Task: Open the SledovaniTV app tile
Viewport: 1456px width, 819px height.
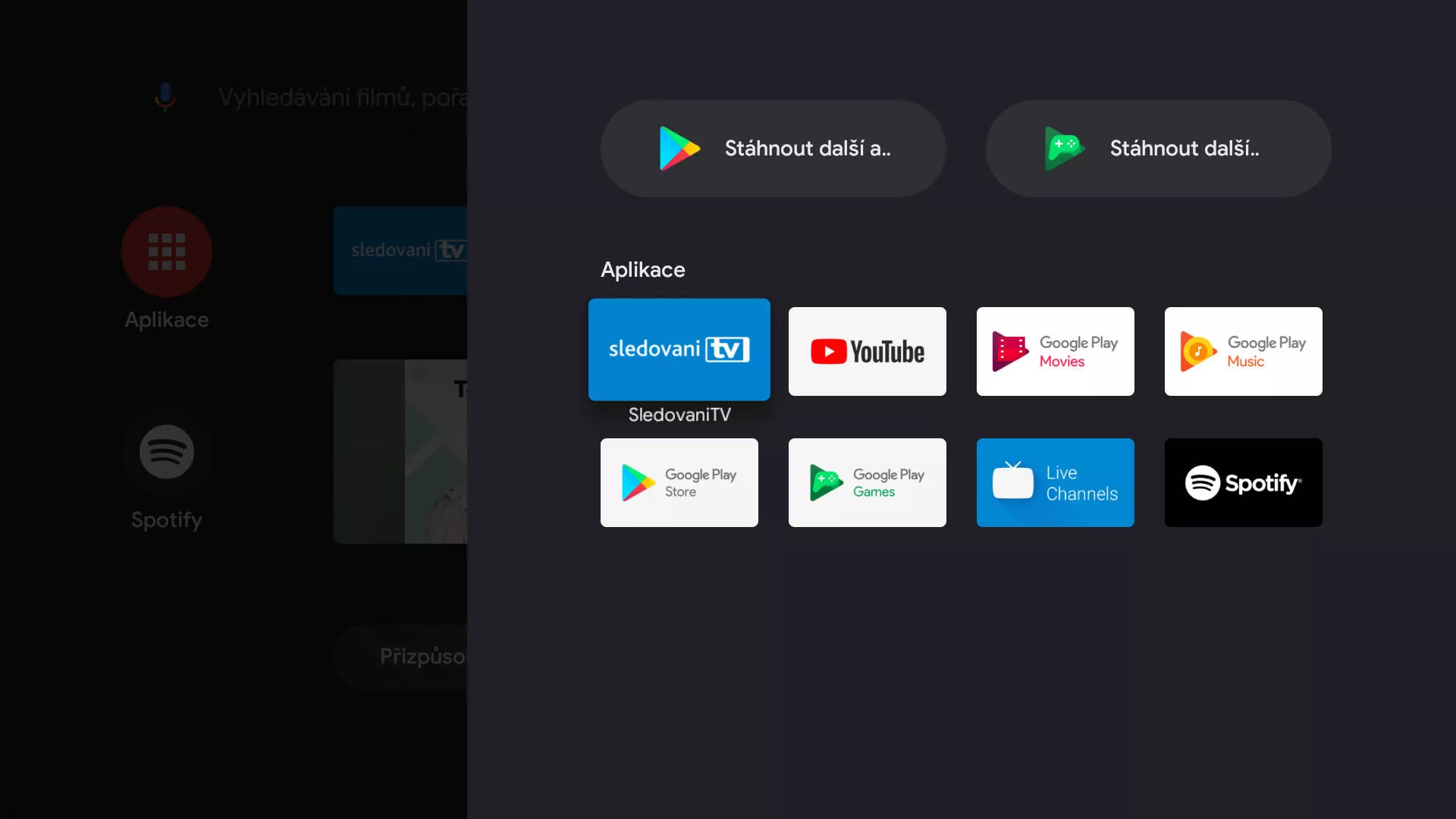Action: 679,350
